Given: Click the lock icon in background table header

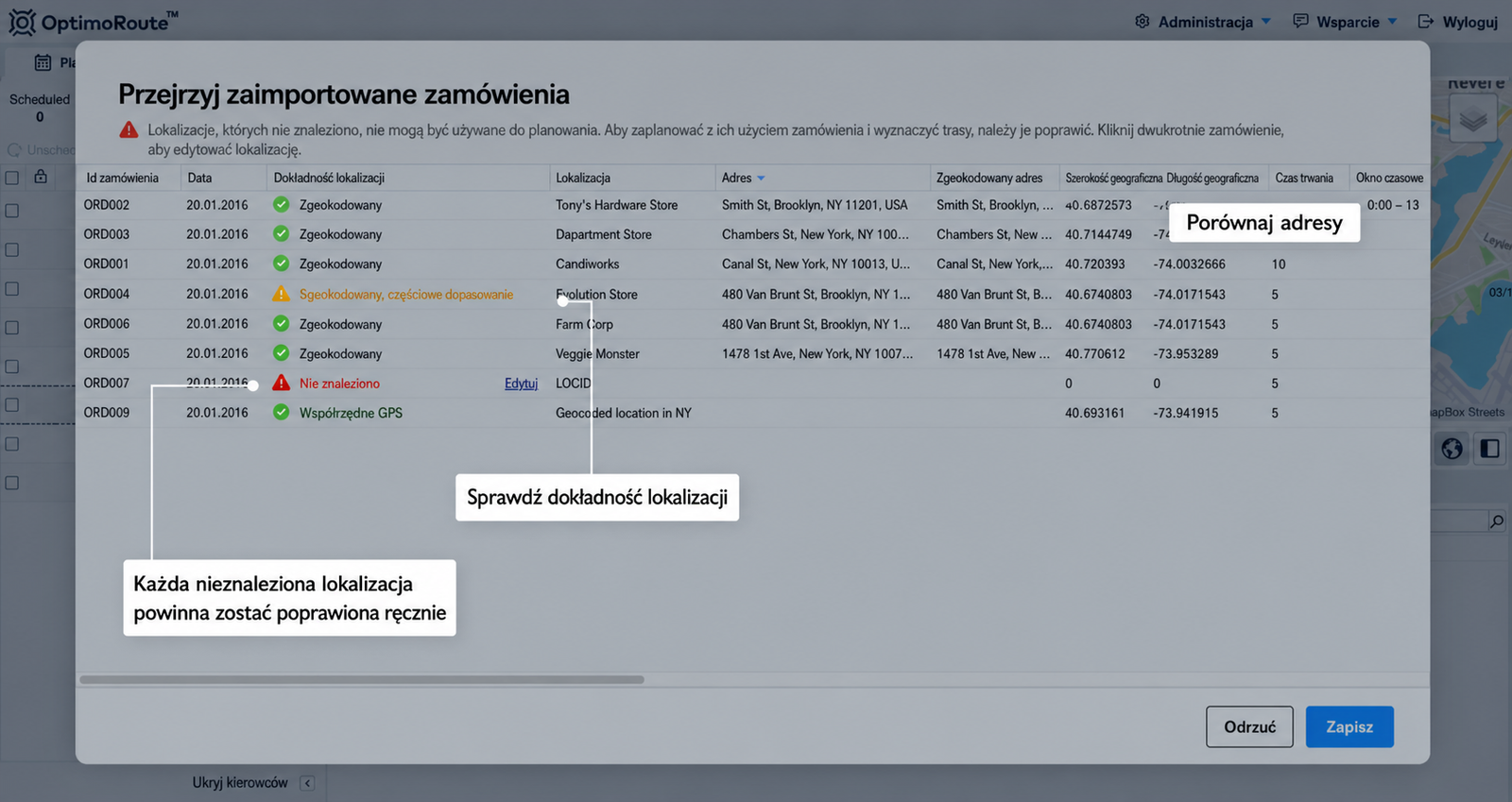Looking at the screenshot, I should tap(41, 177).
